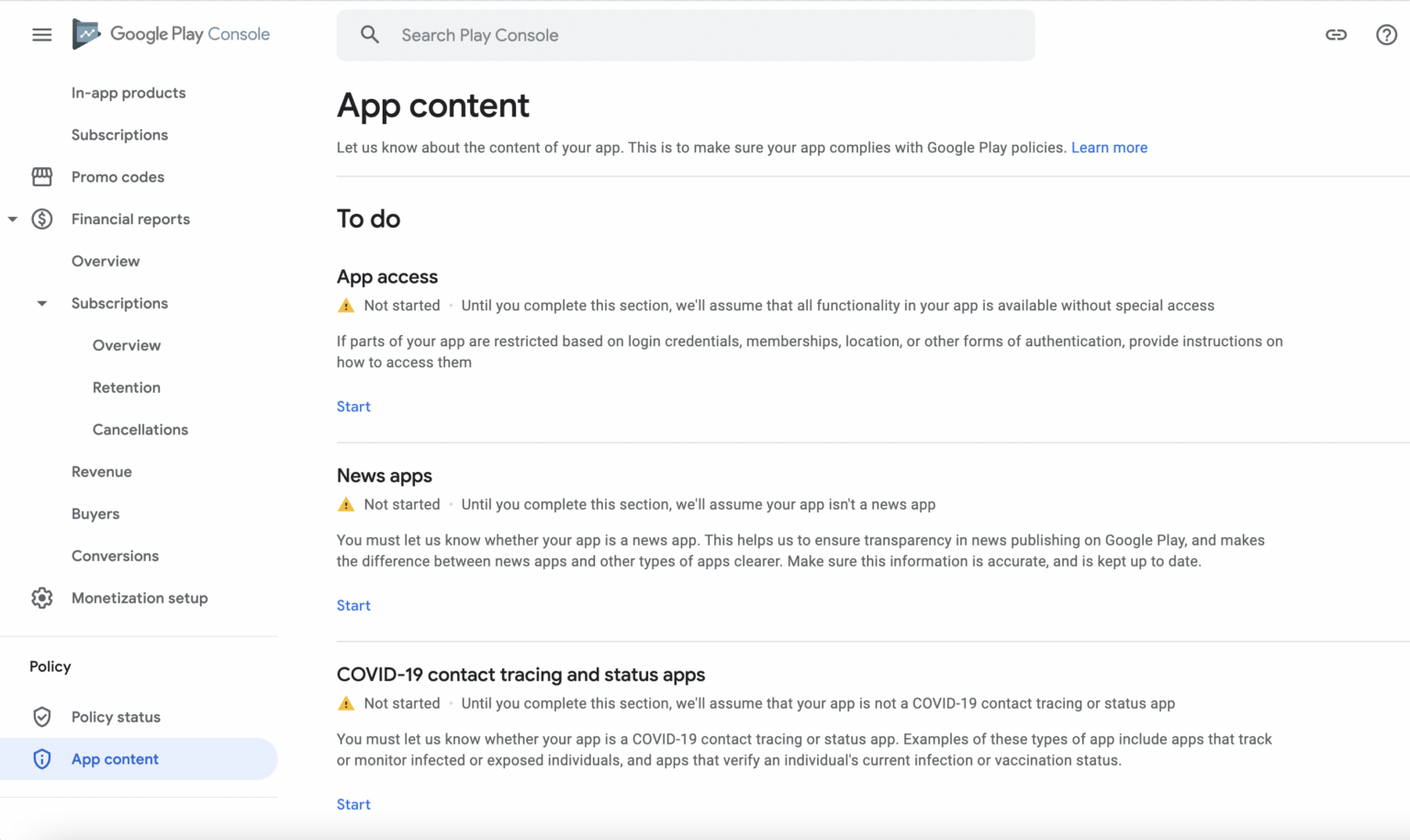Open the hamburger navigation menu
Screen dimensions: 1410x840
42,35
